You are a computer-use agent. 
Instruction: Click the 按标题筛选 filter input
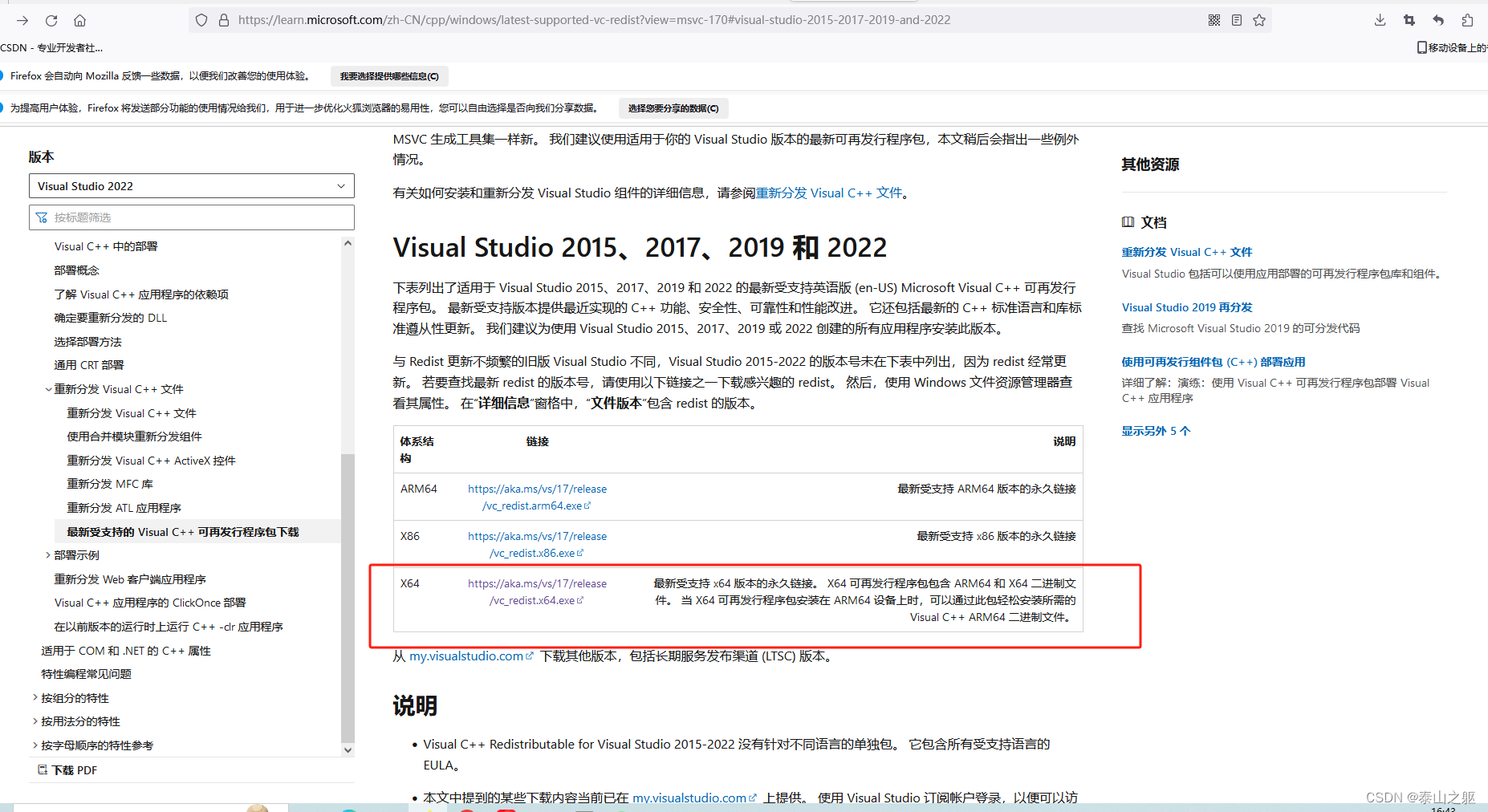pyautogui.click(x=191, y=217)
